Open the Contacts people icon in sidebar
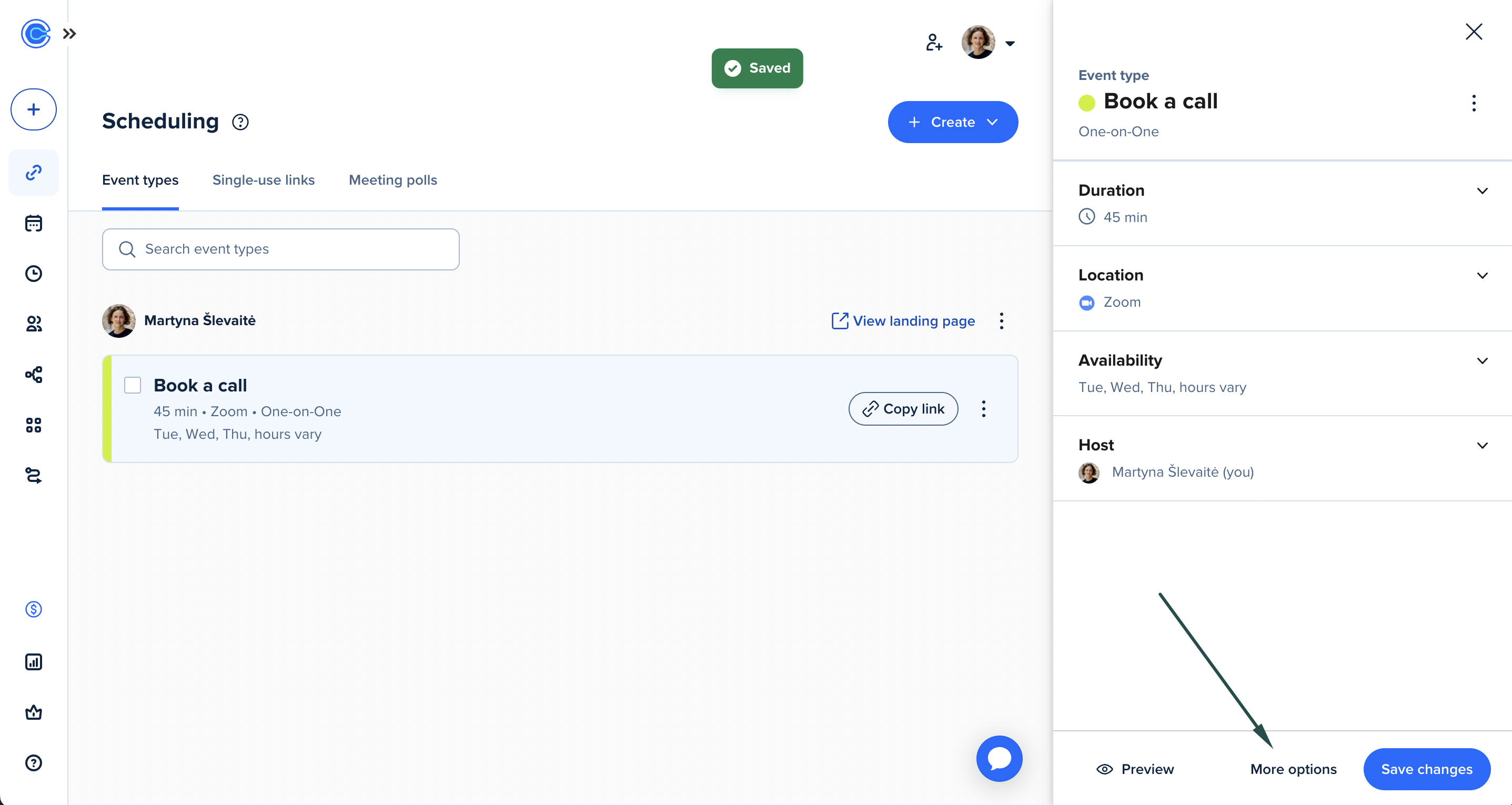Image resolution: width=1512 pixels, height=805 pixels. 34,324
